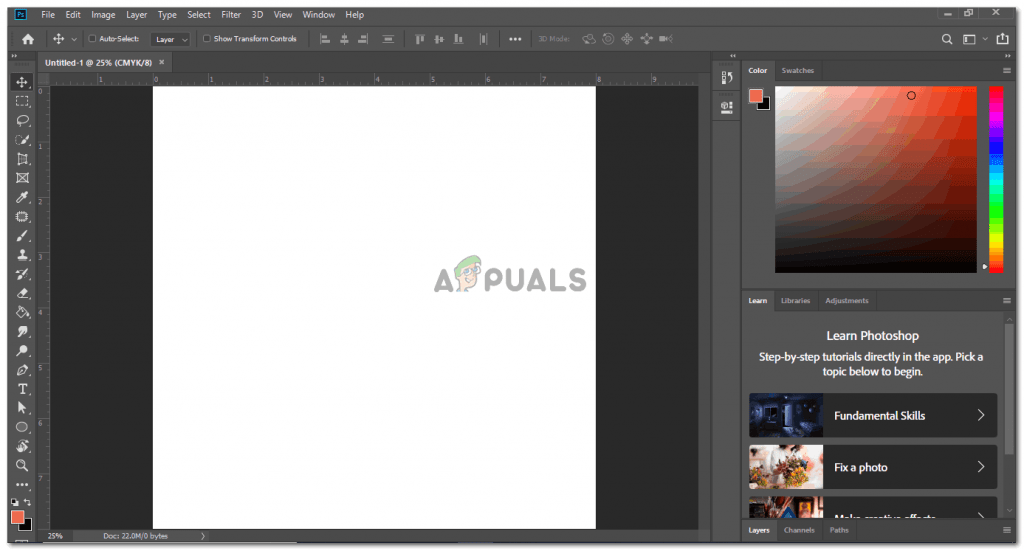Reset default foreground and background colors
The height and width of the screenshot is (551, 1024).
15,502
